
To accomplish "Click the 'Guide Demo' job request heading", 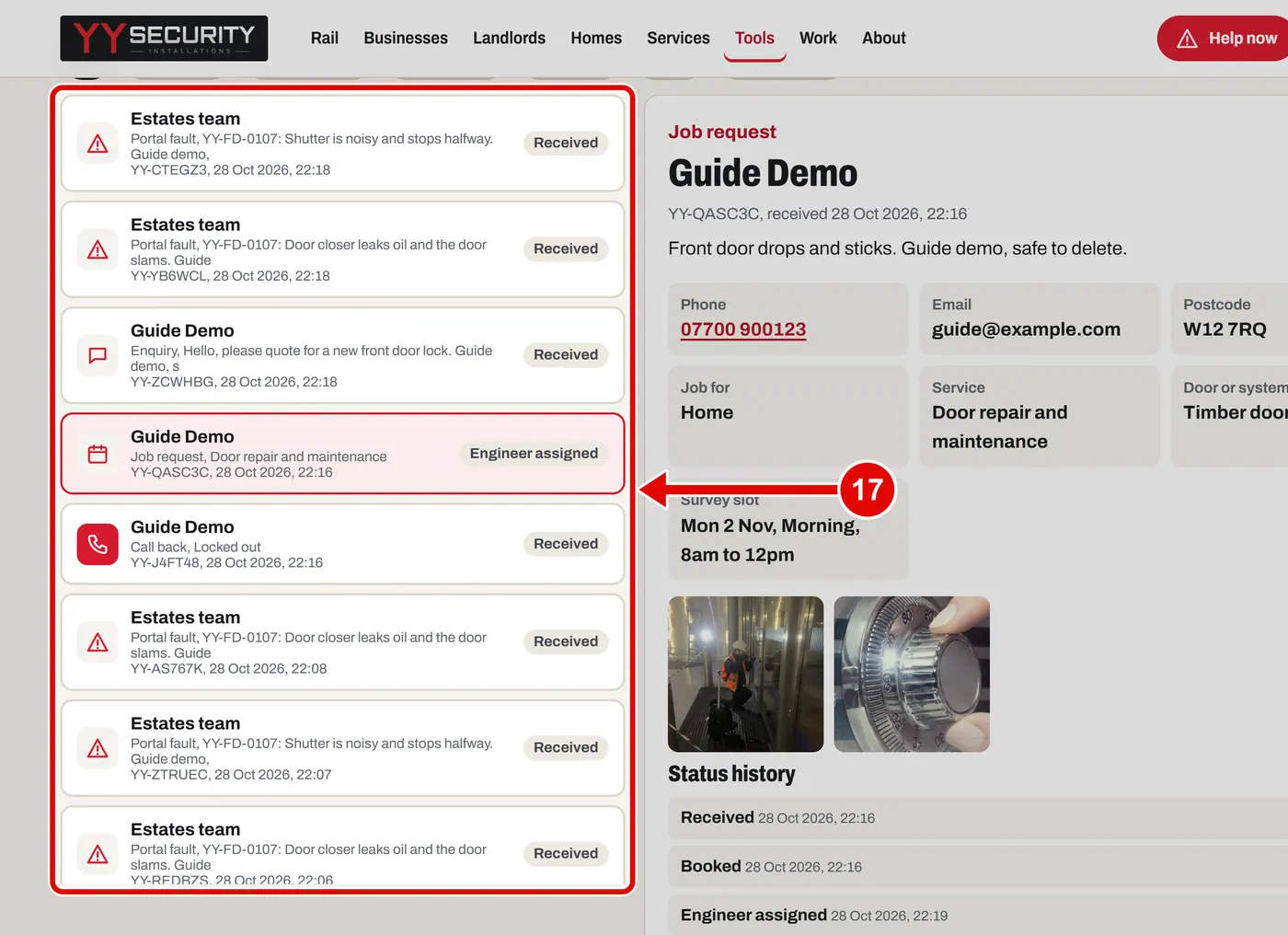I will click(763, 173).
